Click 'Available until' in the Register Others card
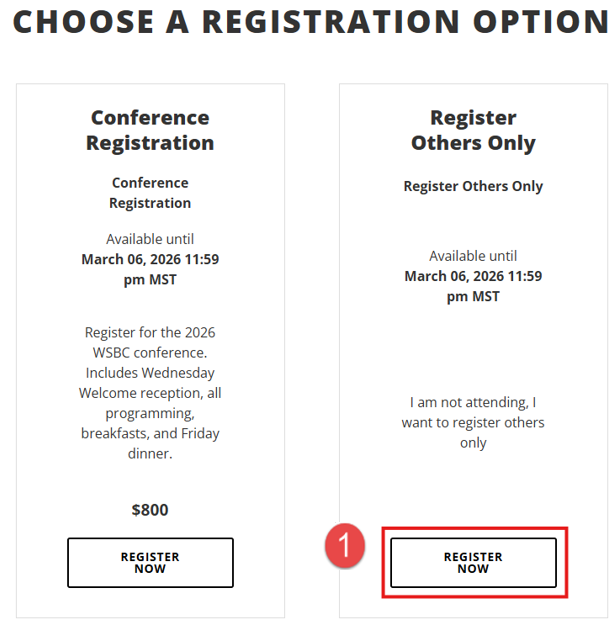Screen dimensions: 615x628 pos(473,256)
